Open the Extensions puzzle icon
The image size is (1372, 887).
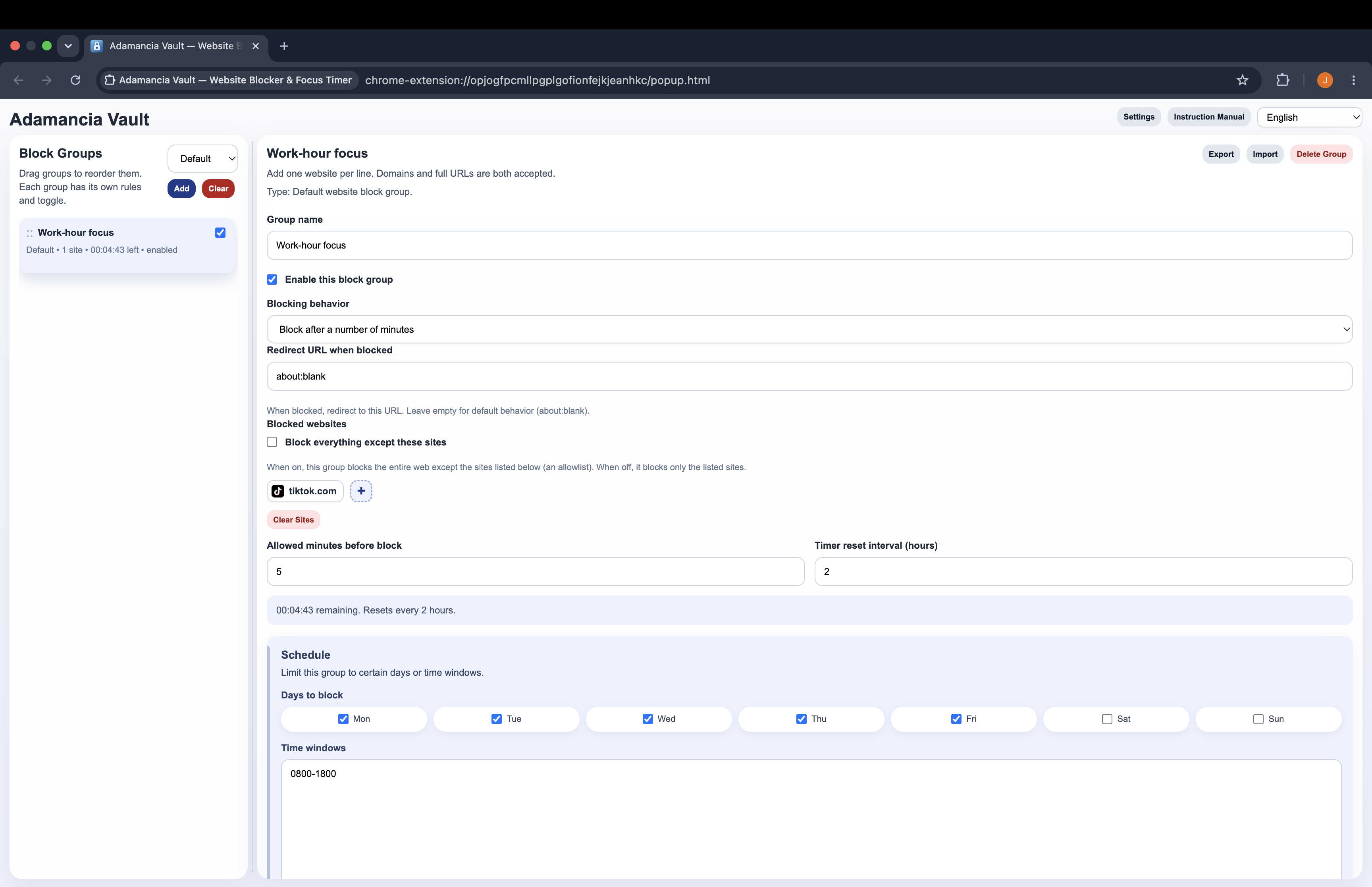(1282, 80)
